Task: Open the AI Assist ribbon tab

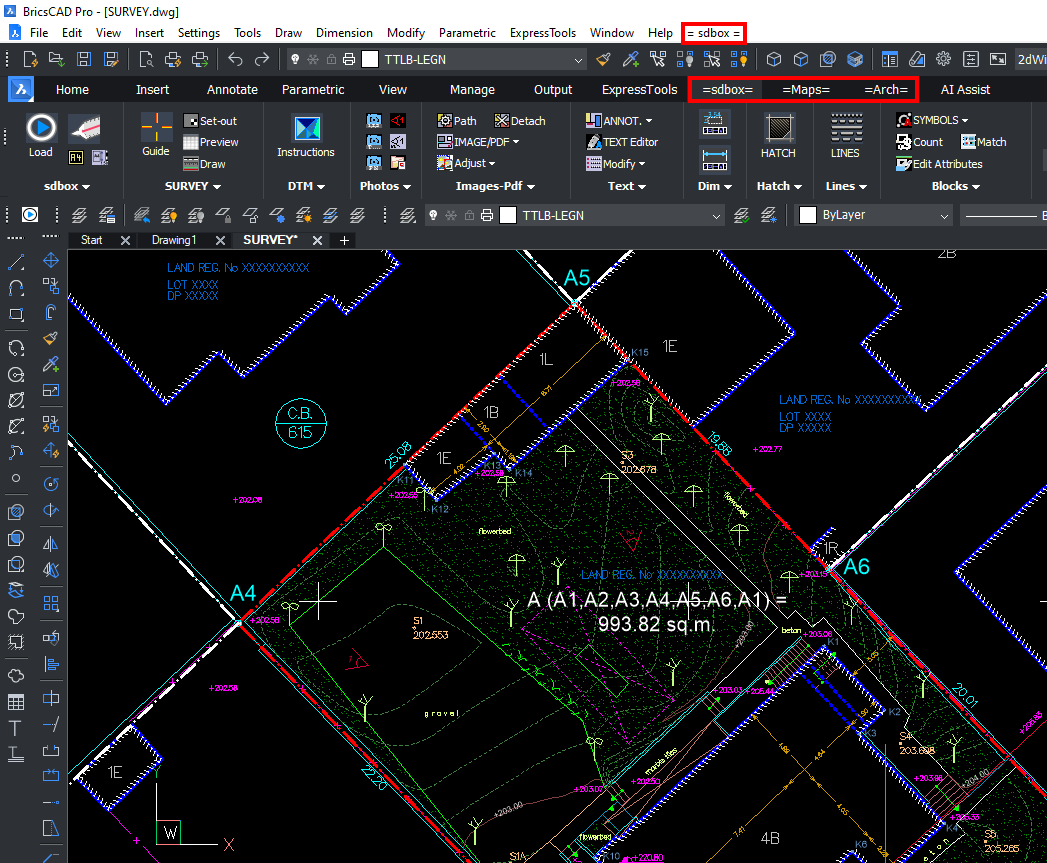Action: (965, 90)
